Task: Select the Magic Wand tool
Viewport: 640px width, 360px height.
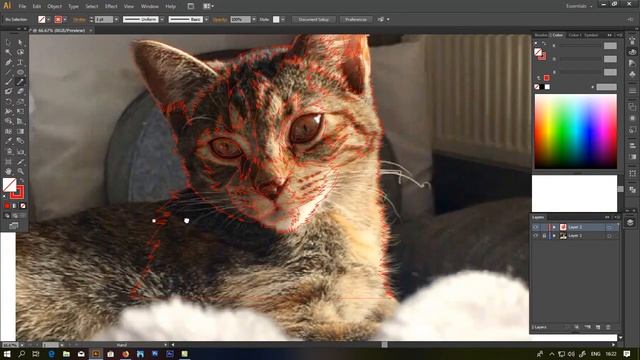Action: pyautogui.click(x=8, y=52)
